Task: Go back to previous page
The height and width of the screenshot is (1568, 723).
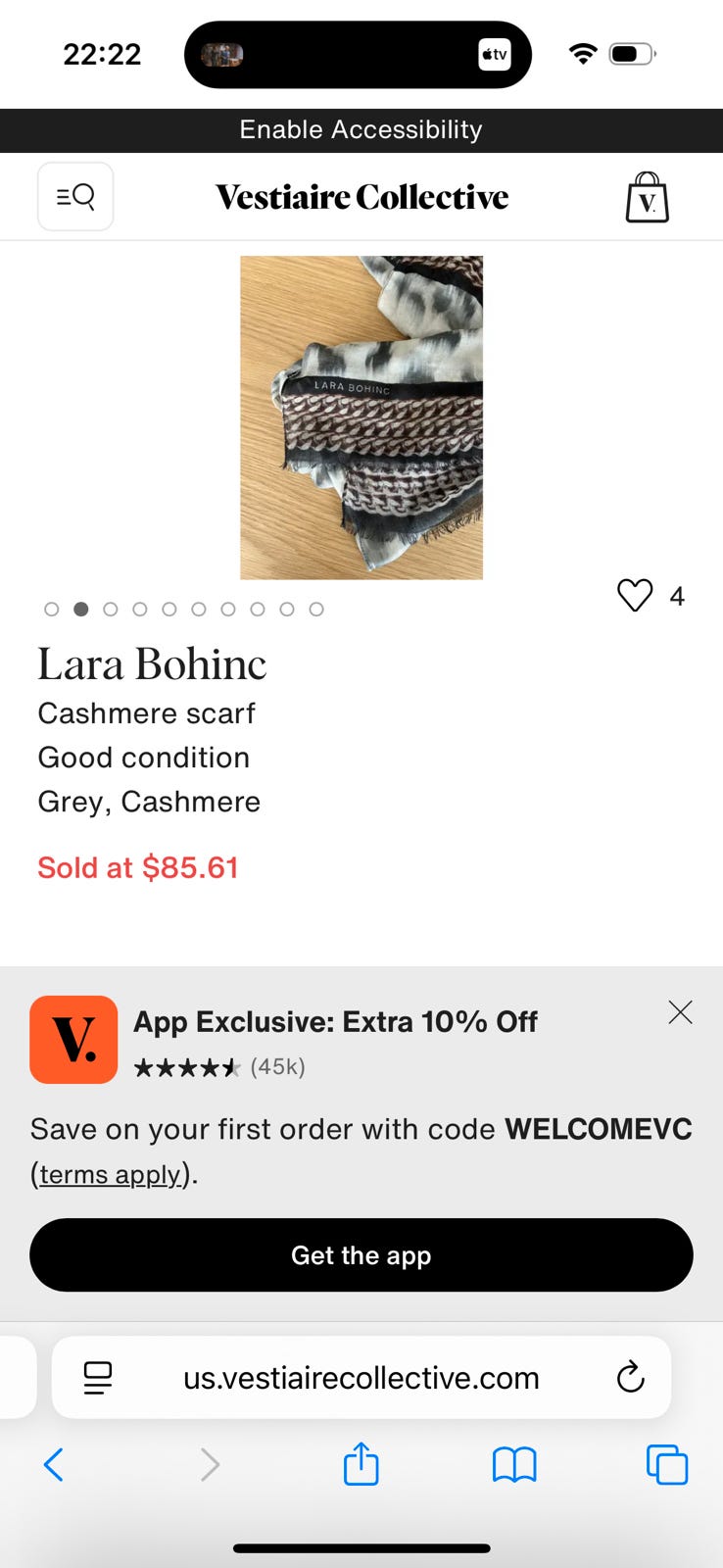Action: click(54, 1465)
